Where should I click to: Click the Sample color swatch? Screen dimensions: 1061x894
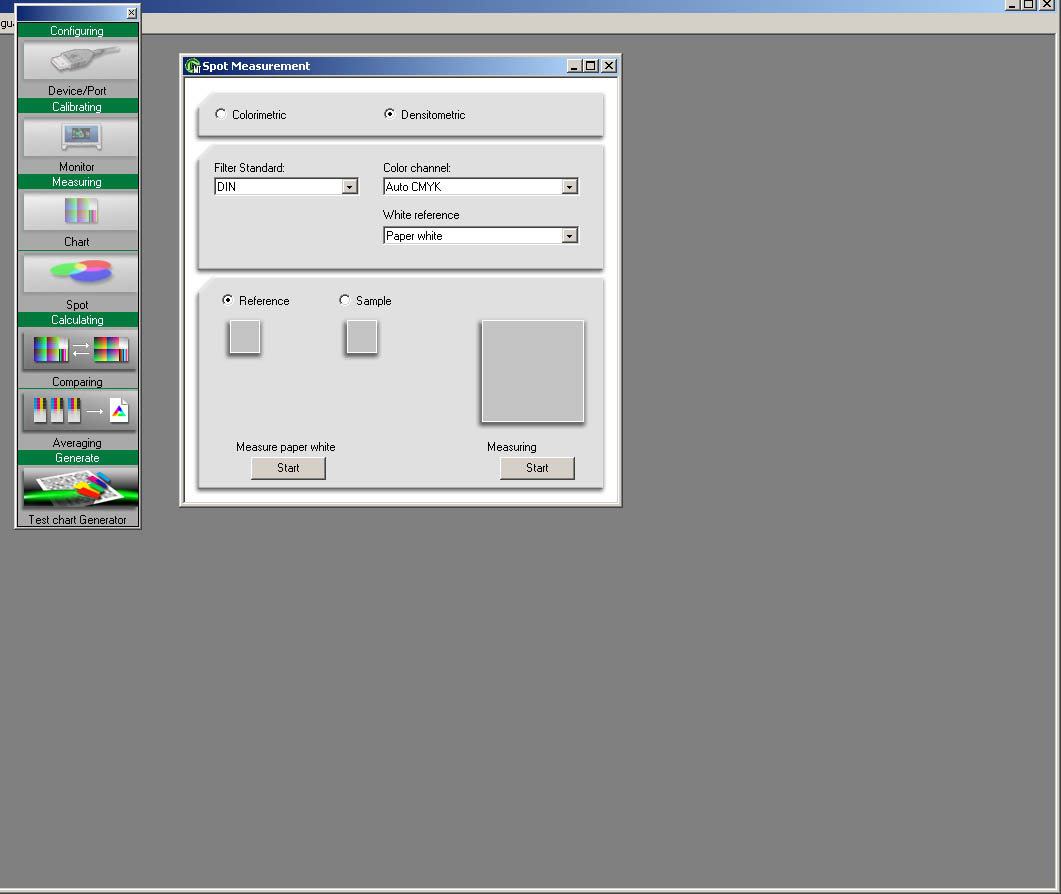point(362,337)
